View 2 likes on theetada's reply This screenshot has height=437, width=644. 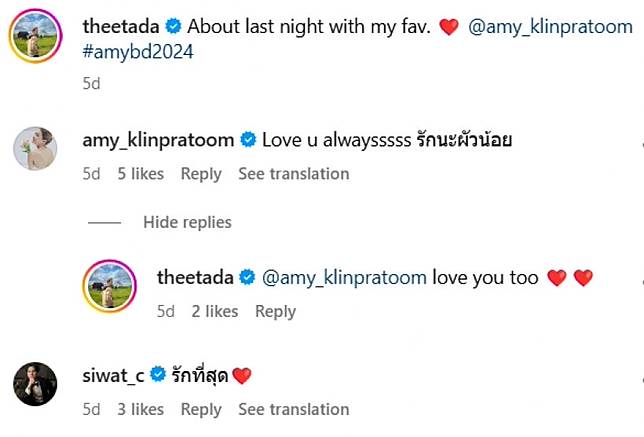coord(214,311)
